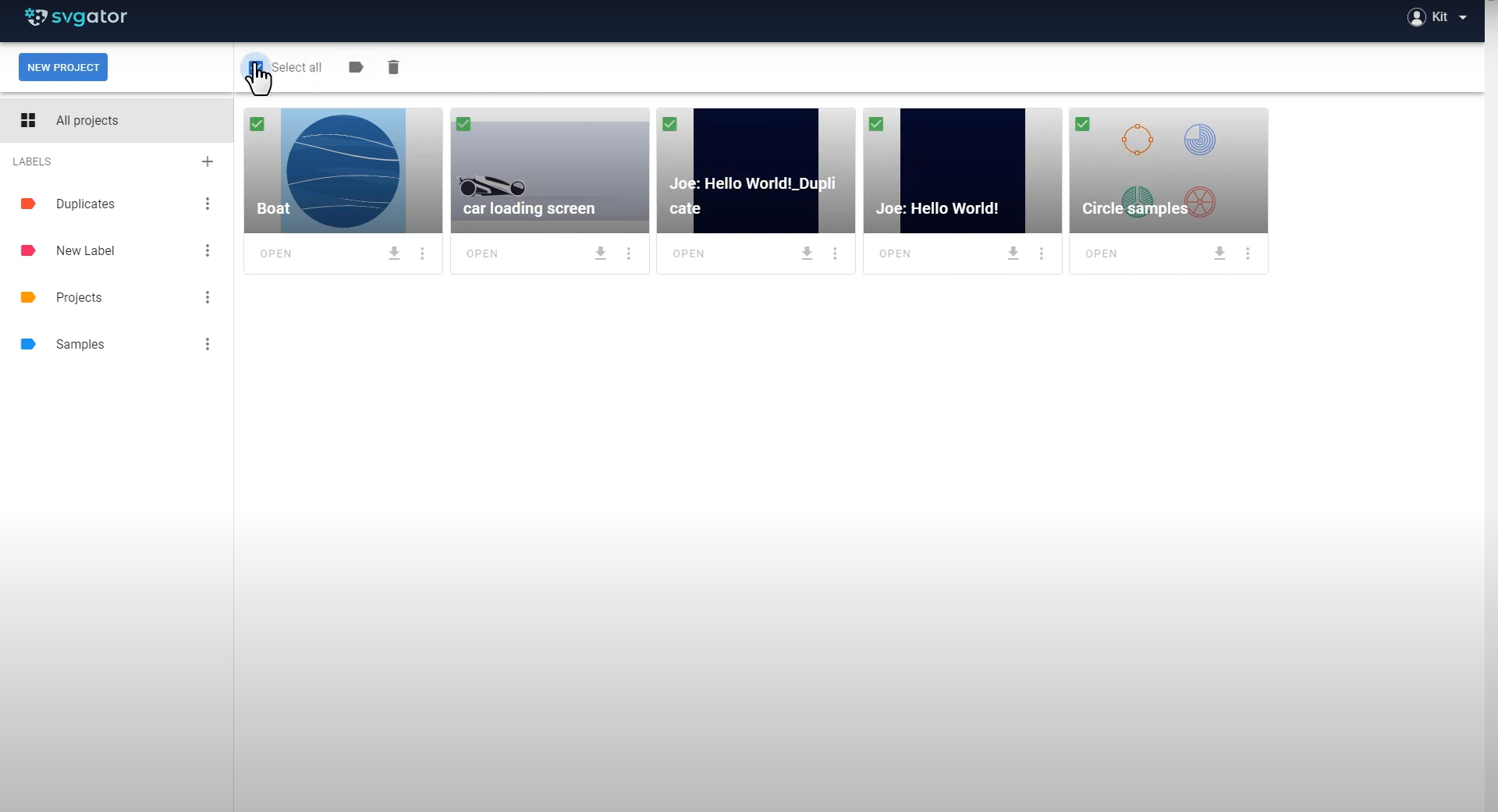Open more options for Circle samples

pyautogui.click(x=1248, y=254)
